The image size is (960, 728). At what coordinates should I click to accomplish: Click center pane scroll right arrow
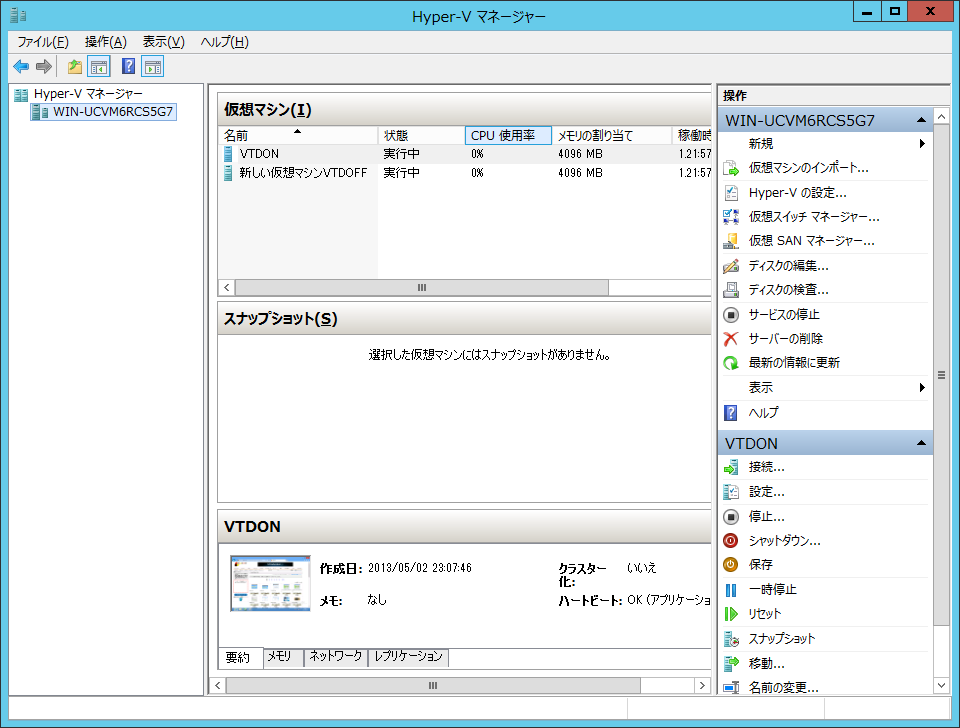point(702,686)
